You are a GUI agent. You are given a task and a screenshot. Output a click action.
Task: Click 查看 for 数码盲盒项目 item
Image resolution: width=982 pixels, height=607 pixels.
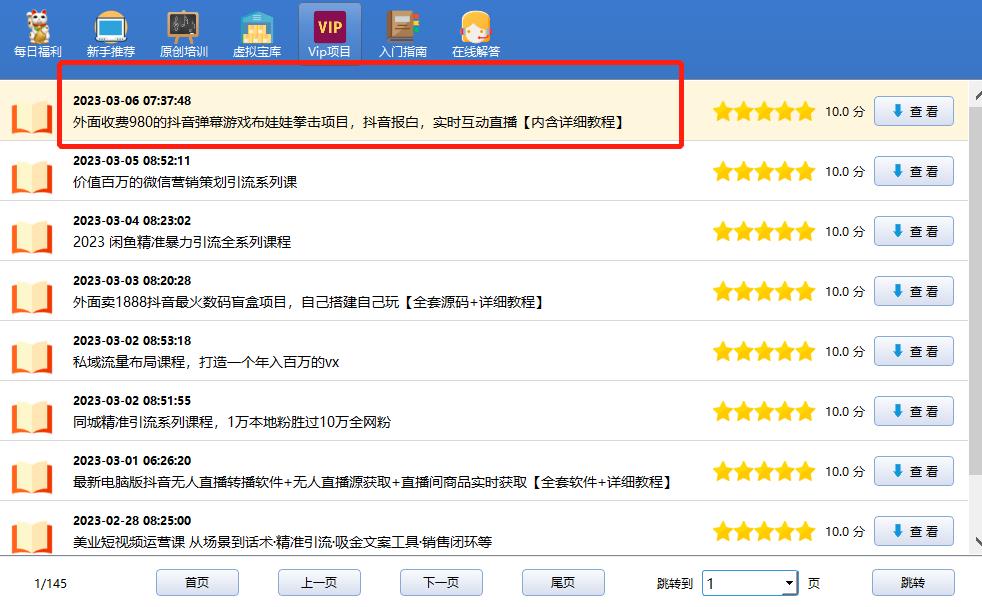tap(914, 291)
